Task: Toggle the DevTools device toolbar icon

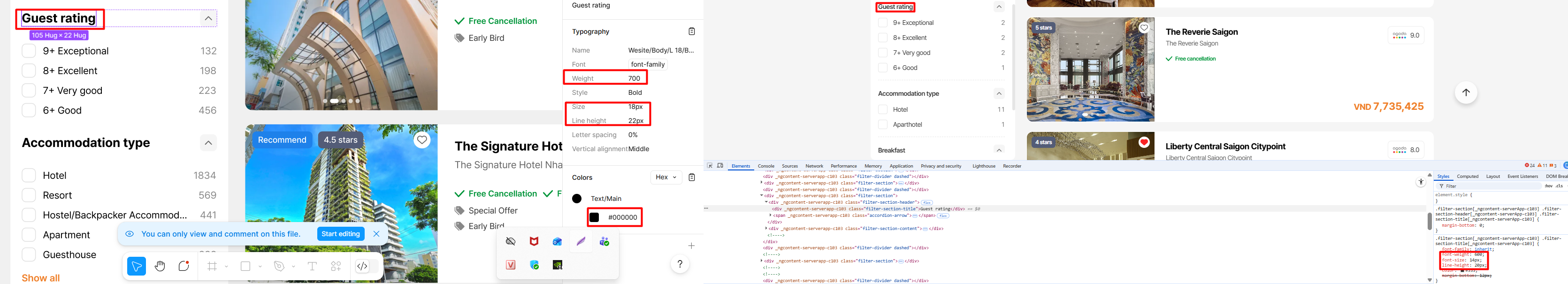Action: point(720,166)
